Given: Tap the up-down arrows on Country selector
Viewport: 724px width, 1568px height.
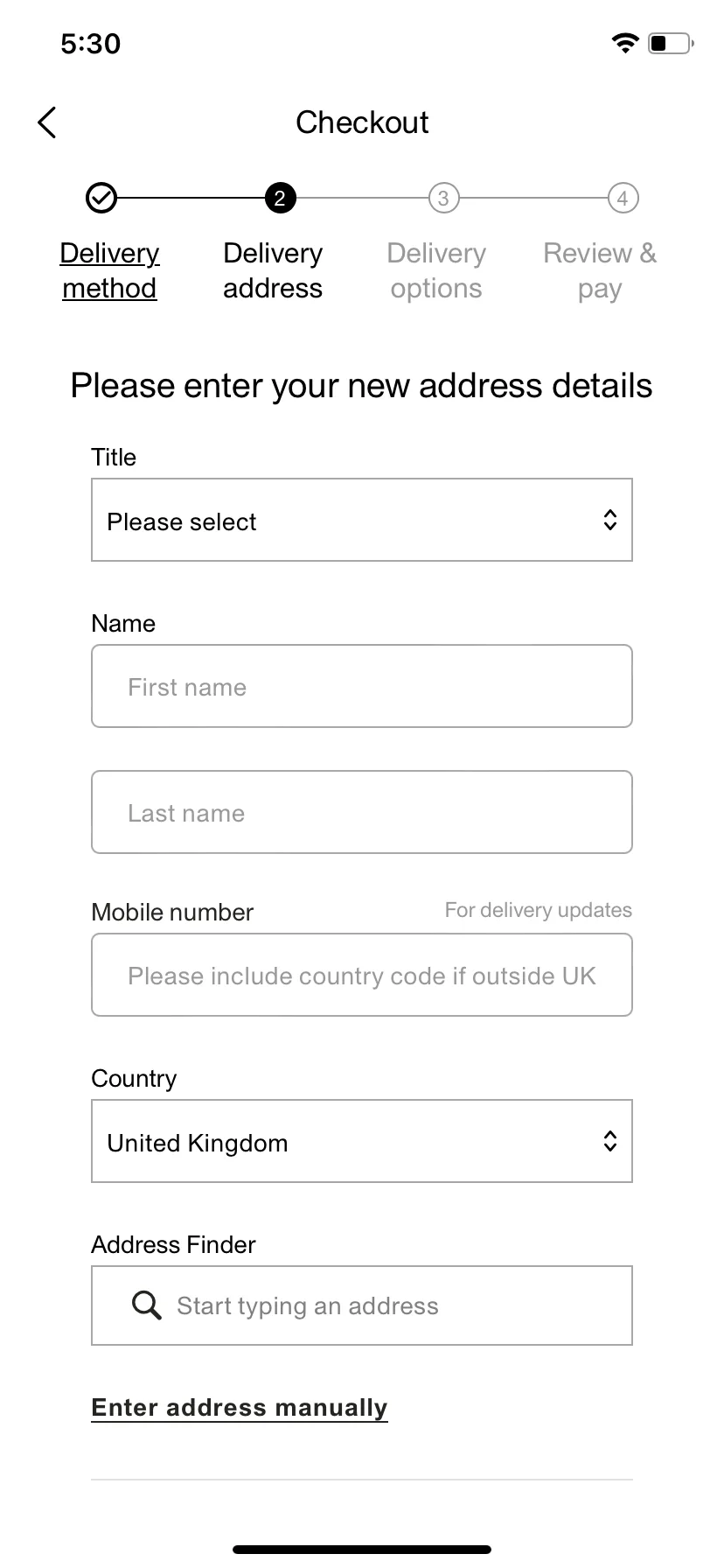Looking at the screenshot, I should click(x=610, y=1141).
